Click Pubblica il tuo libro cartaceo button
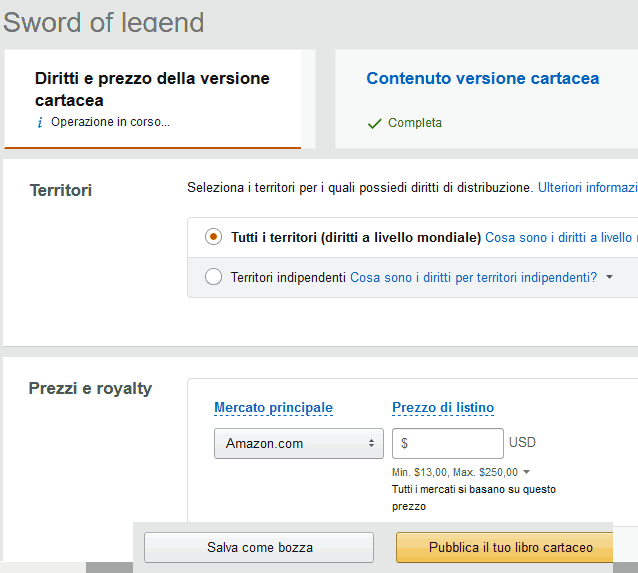The width and height of the screenshot is (638, 573). click(x=505, y=547)
